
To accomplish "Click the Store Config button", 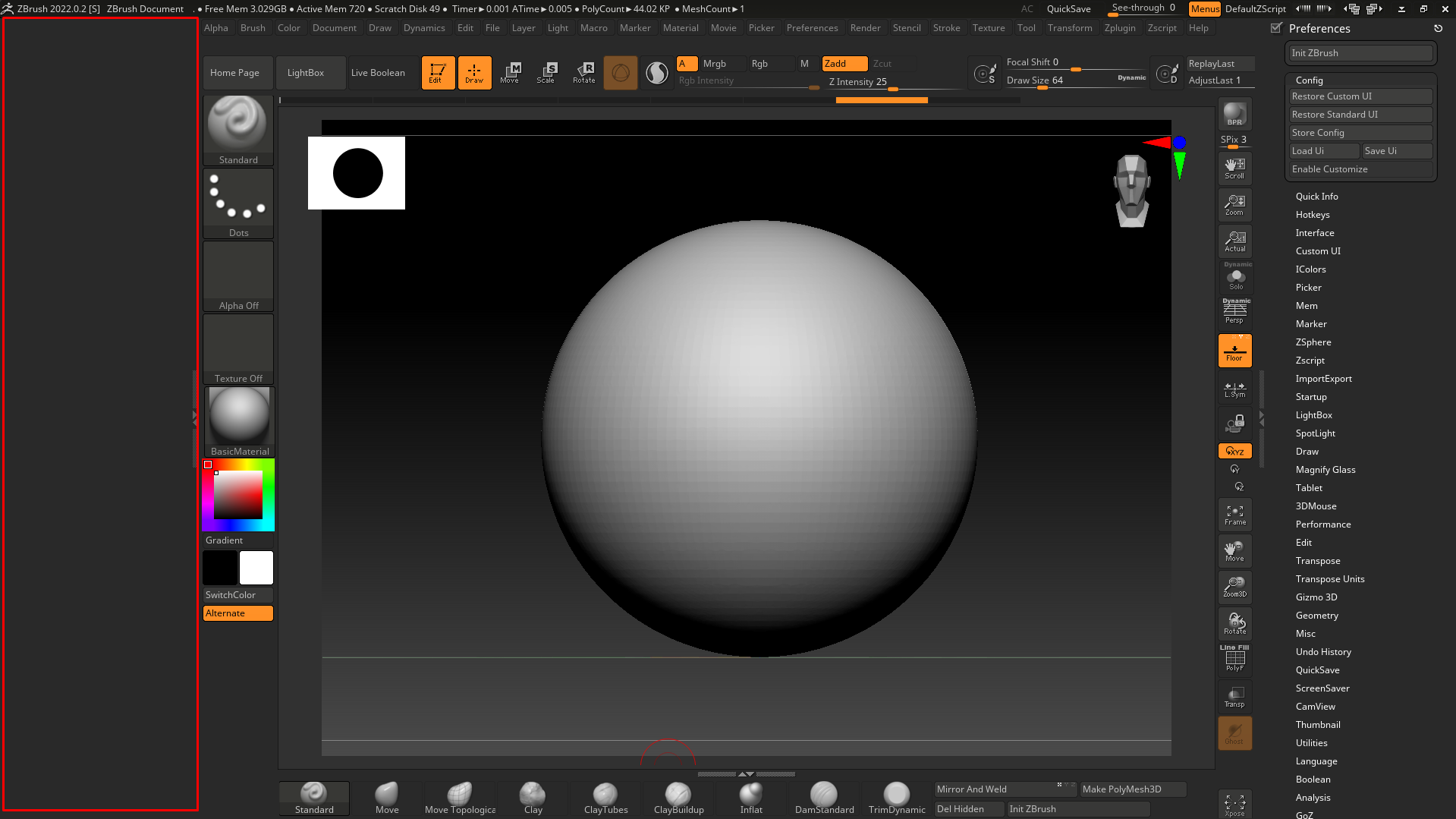I will 1360,133.
